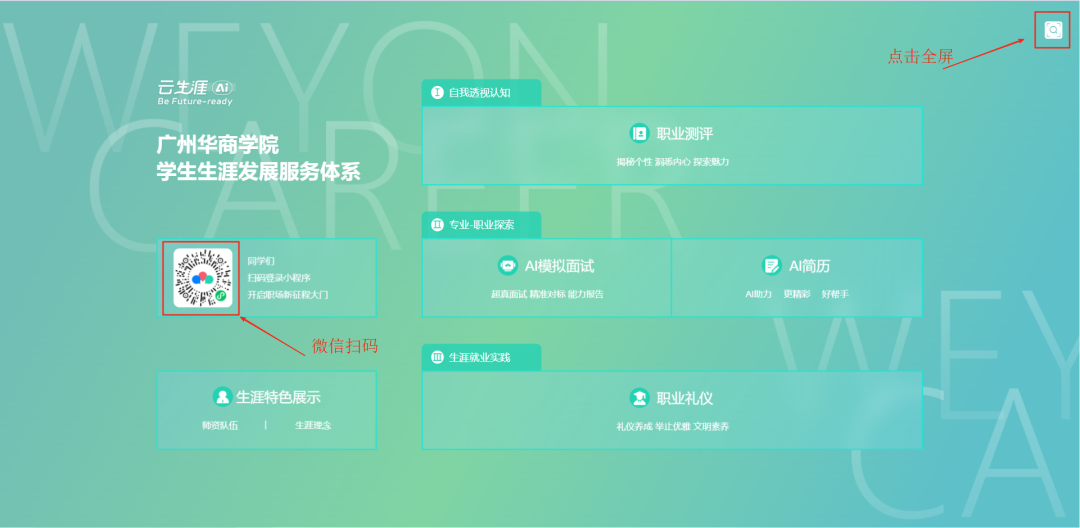Open the AI模拟面试 card
Viewport: 1080px width, 528px height.
point(546,277)
